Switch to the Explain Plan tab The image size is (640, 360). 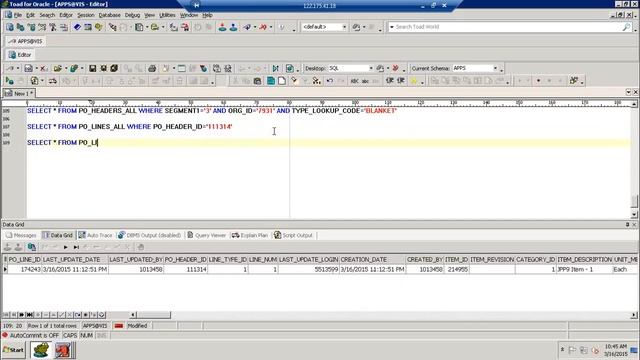click(x=250, y=235)
